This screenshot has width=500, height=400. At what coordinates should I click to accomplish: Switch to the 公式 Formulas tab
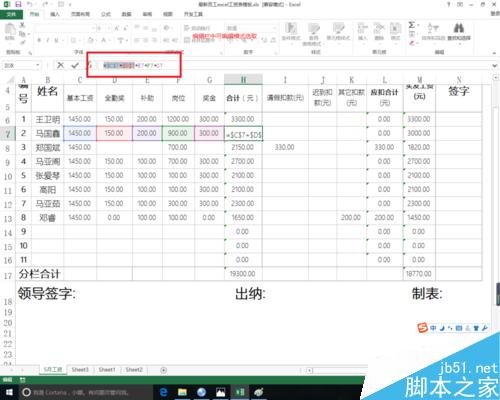pyautogui.click(x=106, y=14)
